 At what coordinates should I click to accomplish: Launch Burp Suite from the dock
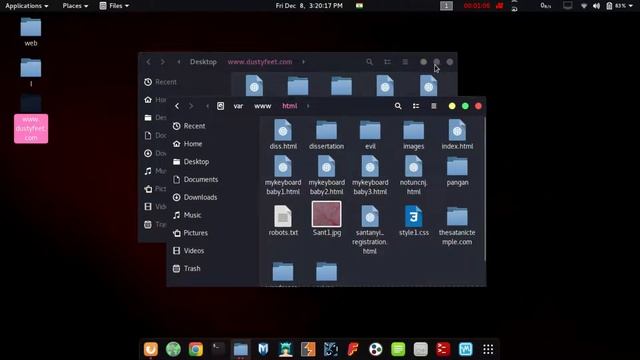tap(308, 349)
